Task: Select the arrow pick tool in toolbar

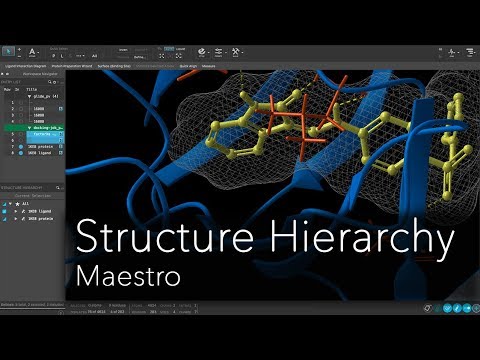Action: [x=8, y=51]
